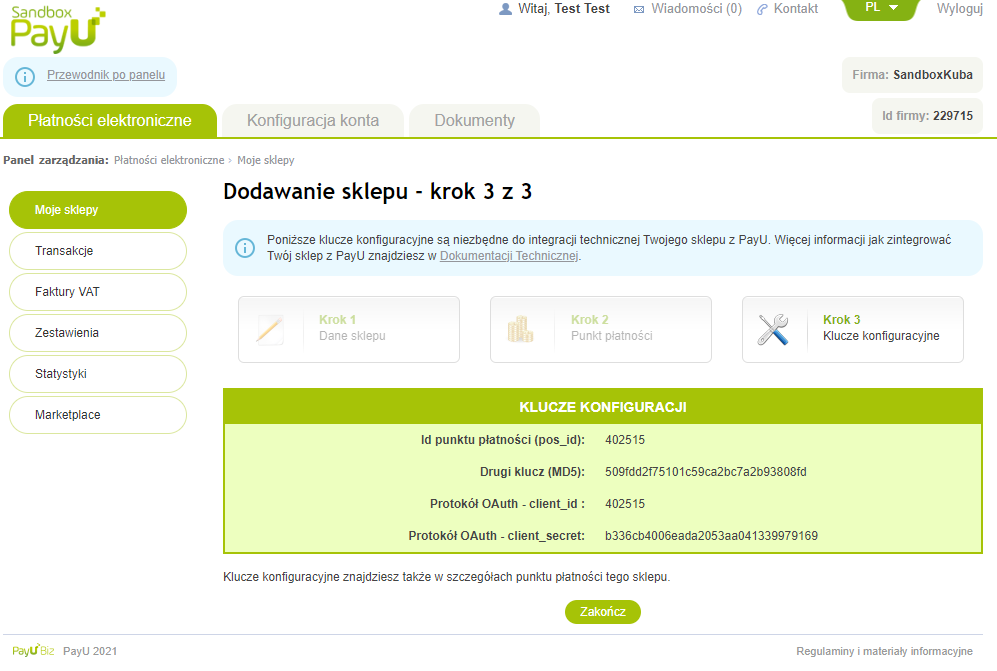Open the Dokumentacji Technicznej link
The height and width of the screenshot is (671, 997).
coord(509,256)
